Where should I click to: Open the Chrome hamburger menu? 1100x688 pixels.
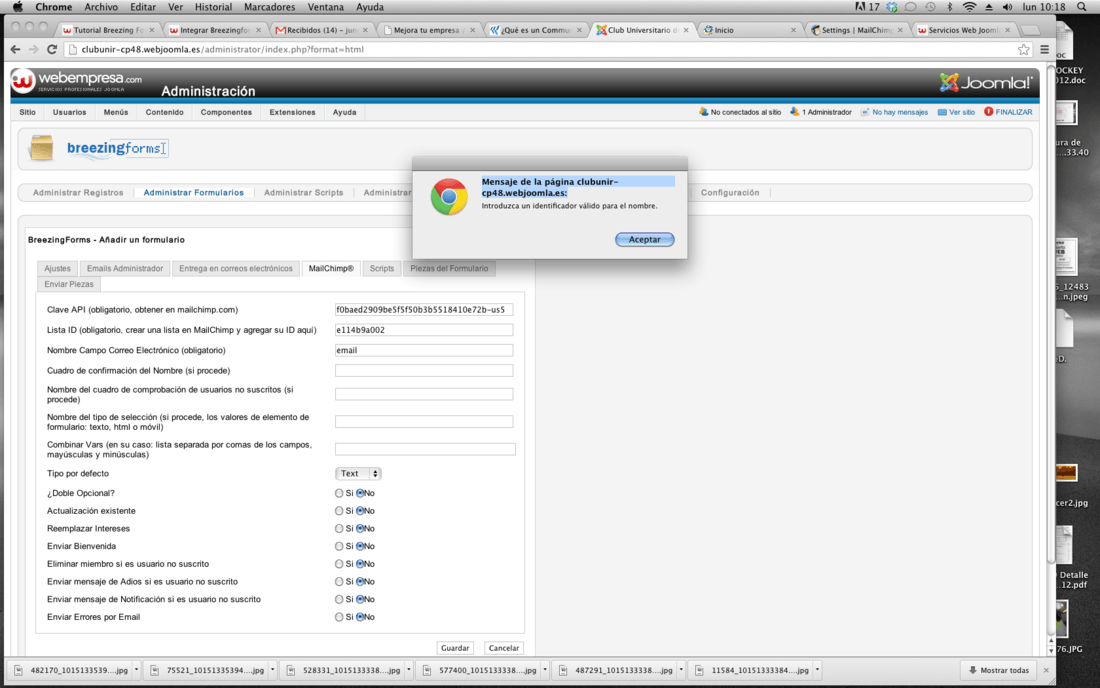1045,50
